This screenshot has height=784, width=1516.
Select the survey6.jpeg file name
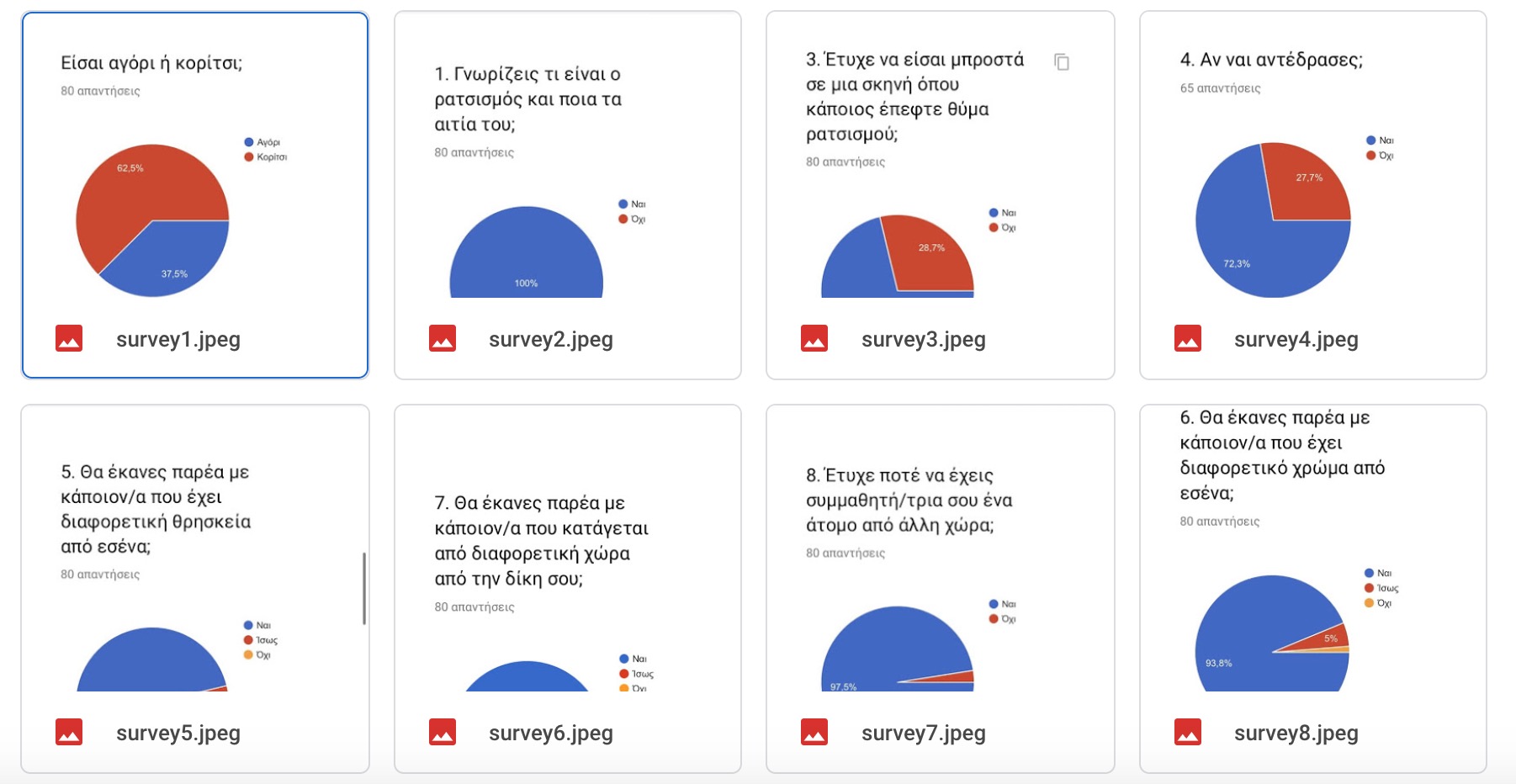(550, 733)
